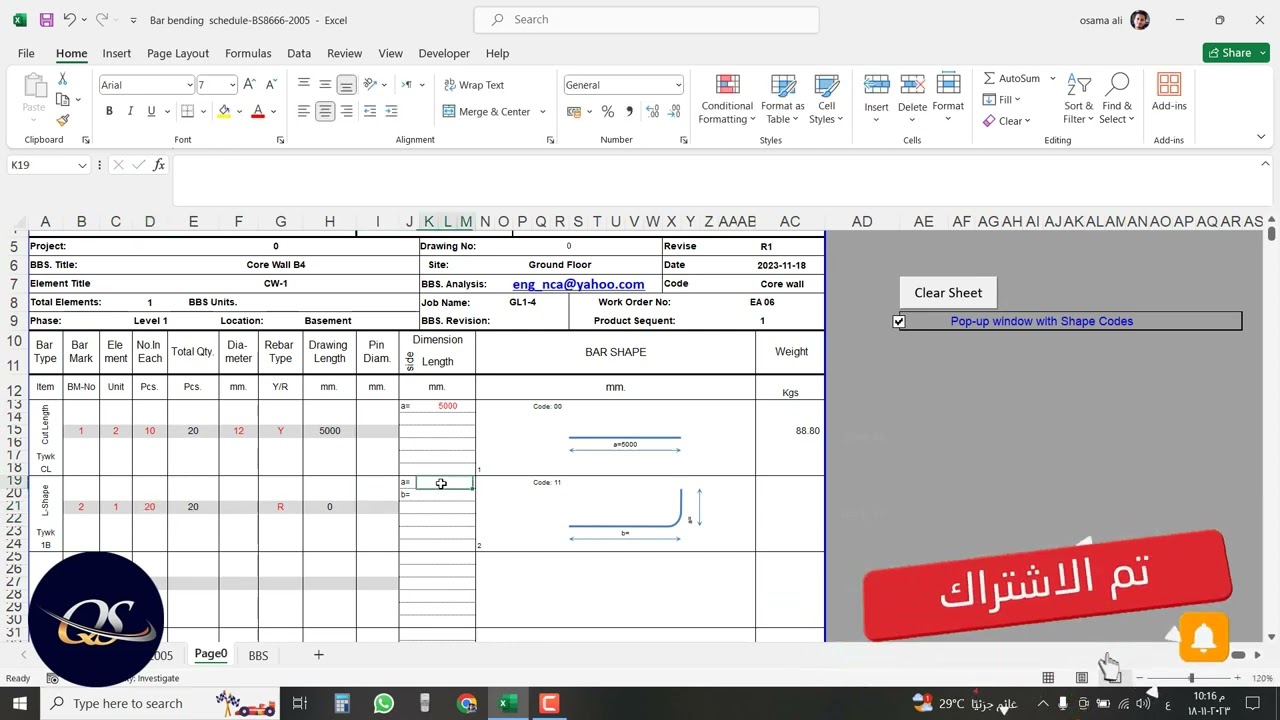Open the File menu
Screen dimensions: 1280x720
pos(26,53)
